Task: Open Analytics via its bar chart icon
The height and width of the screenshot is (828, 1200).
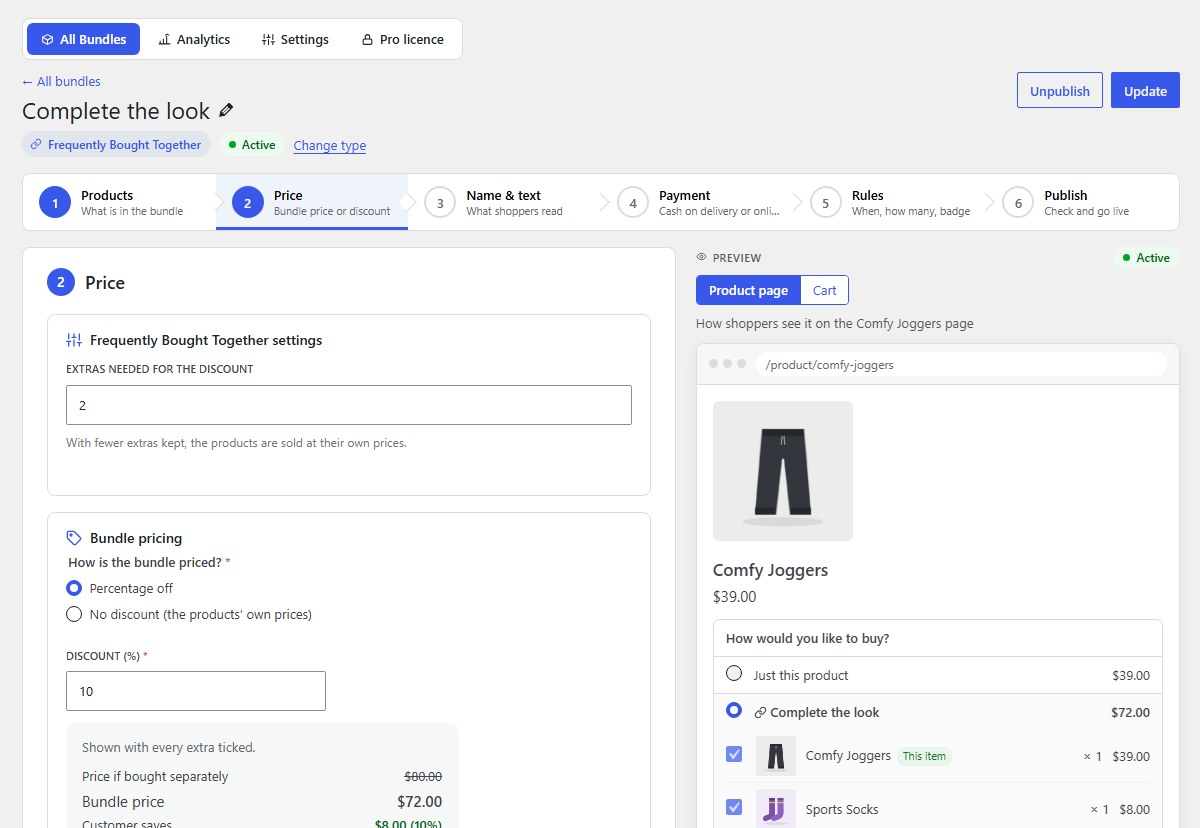Action: point(164,40)
